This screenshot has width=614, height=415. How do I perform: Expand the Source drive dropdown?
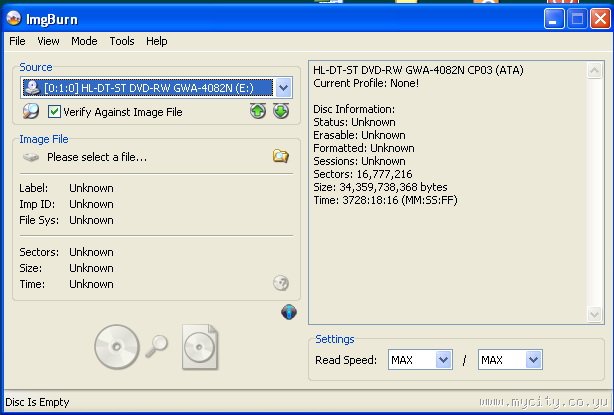283,88
